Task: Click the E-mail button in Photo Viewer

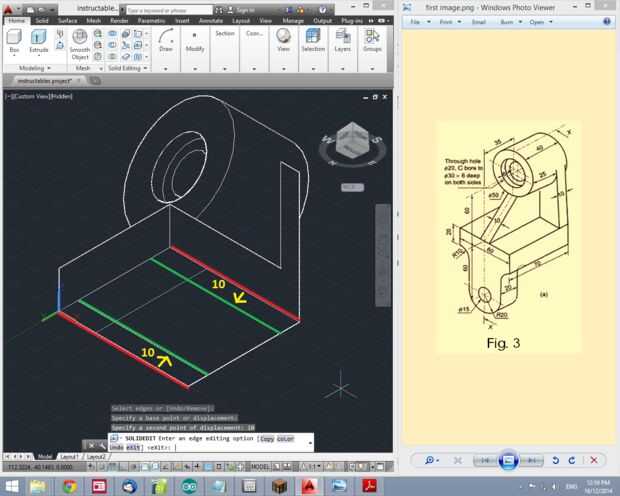Action: click(478, 22)
